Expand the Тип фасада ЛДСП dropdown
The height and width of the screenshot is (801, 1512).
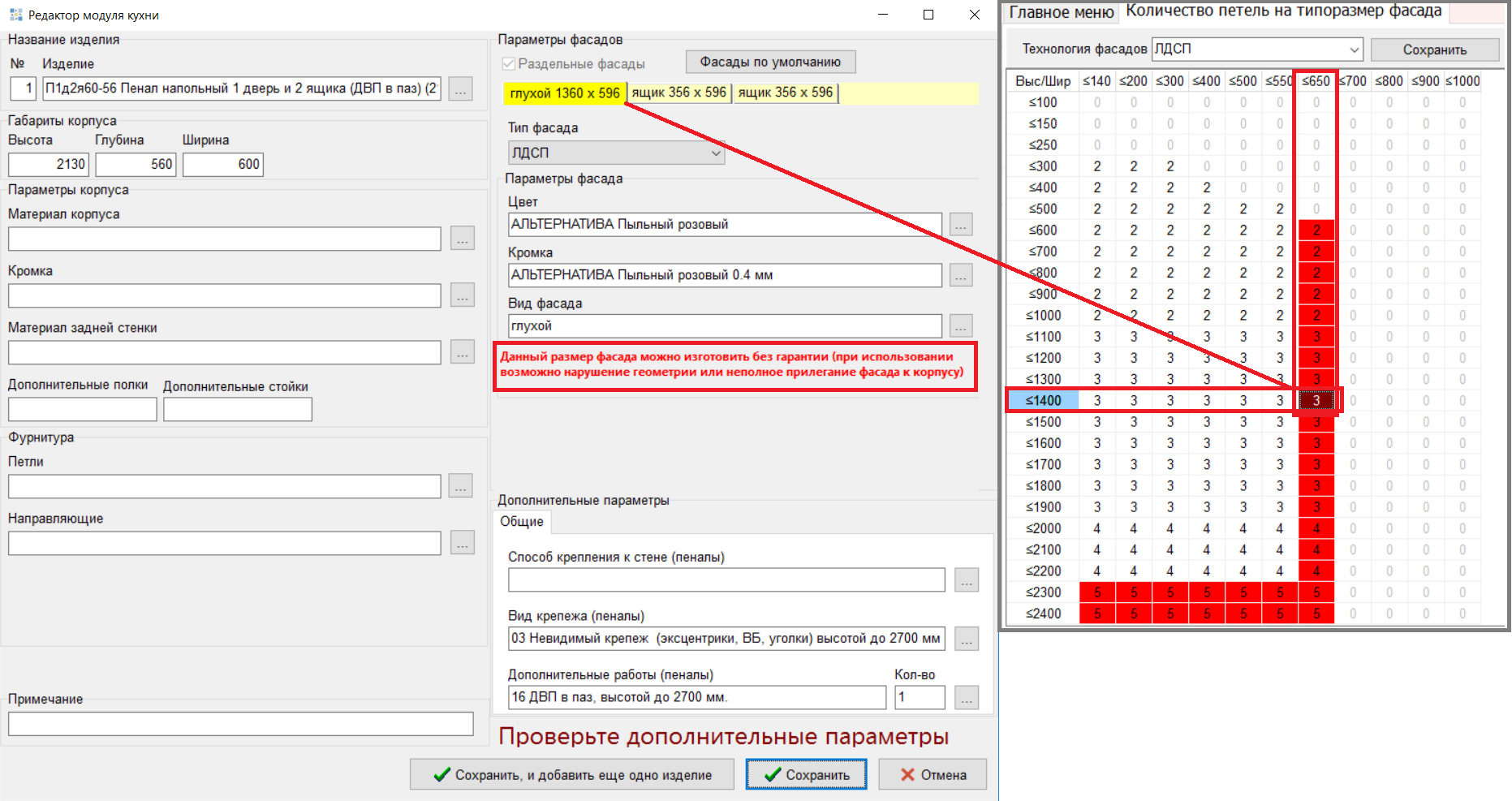(616, 153)
